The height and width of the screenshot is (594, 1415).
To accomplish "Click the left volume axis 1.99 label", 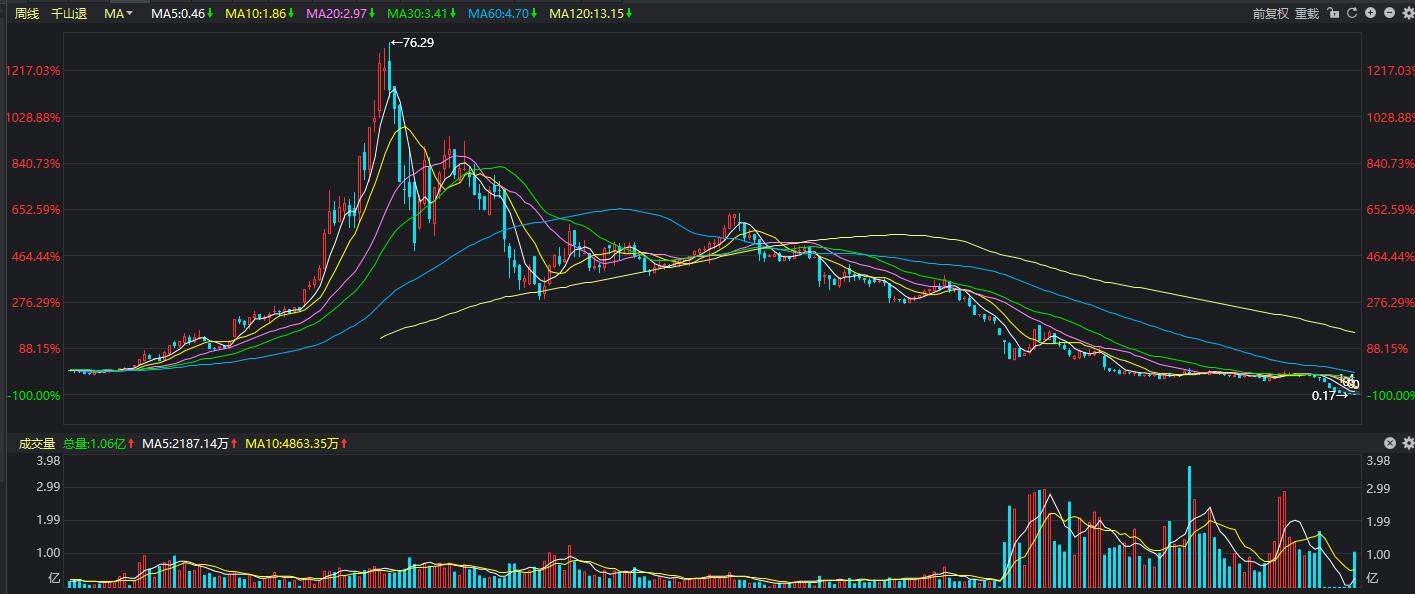I will point(48,520).
